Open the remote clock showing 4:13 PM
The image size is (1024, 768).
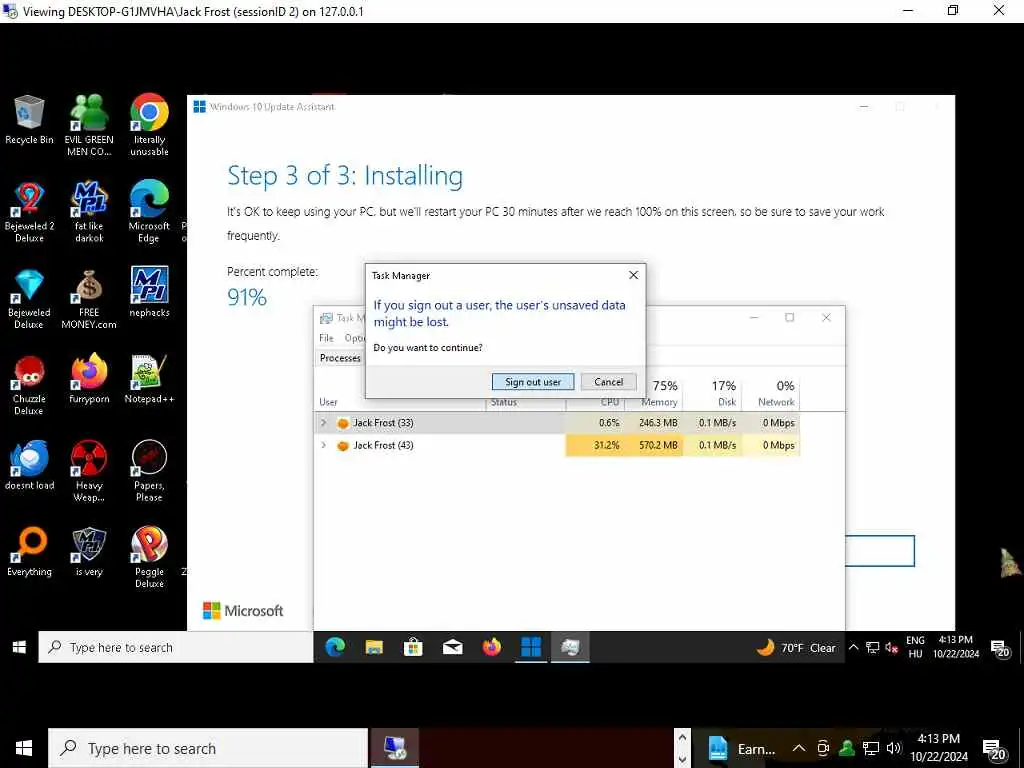pyautogui.click(x=956, y=647)
